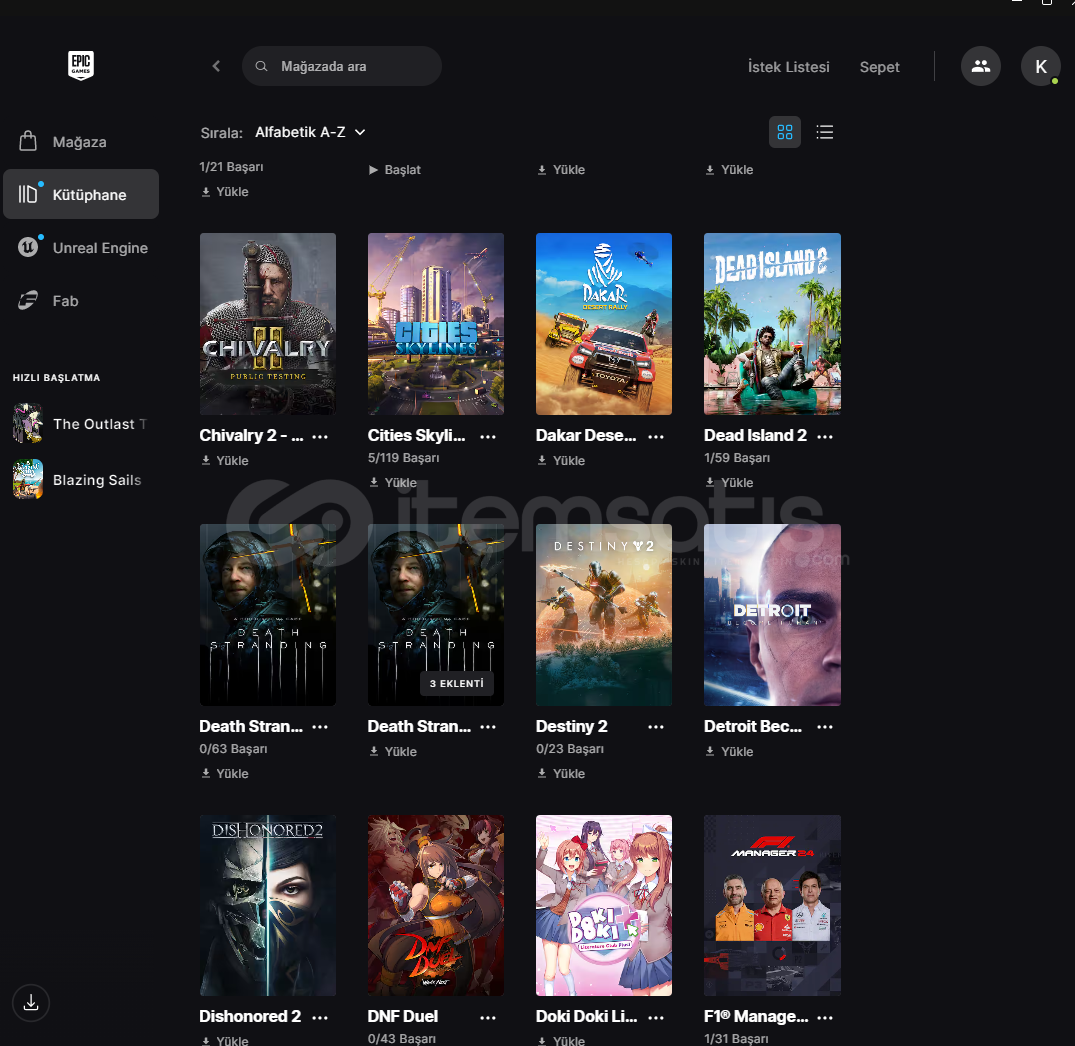This screenshot has height=1046, width=1075.
Task: Launch Blazing Sails from quick launch
Action: [x=81, y=479]
